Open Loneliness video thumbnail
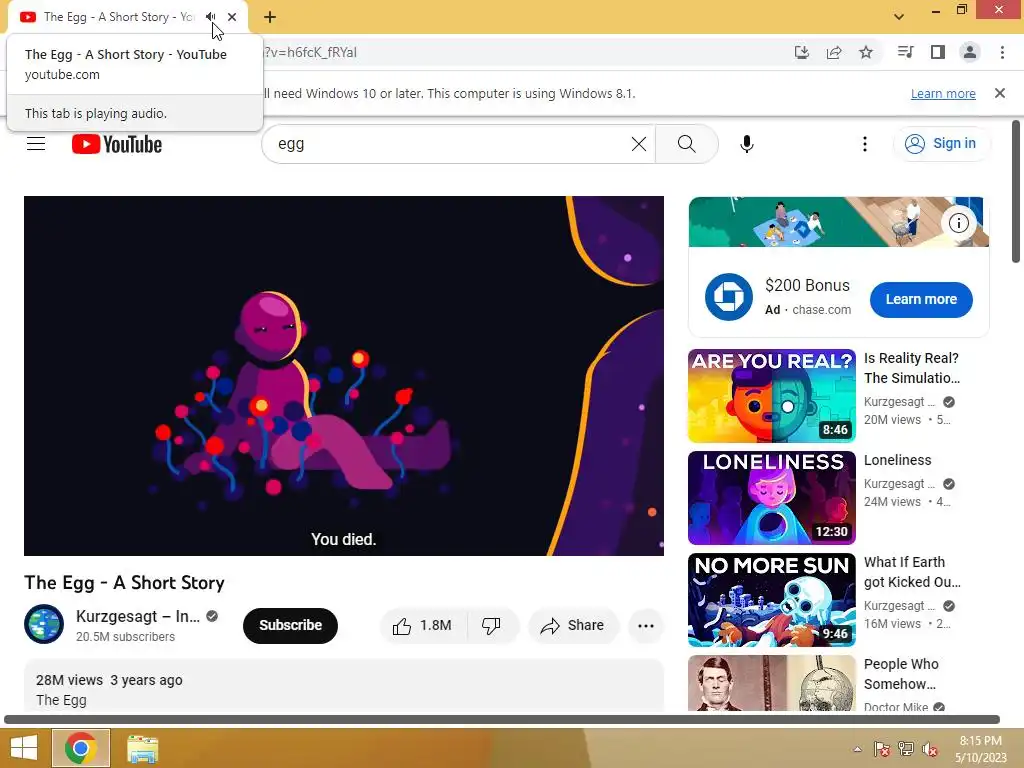Screen dimensions: 1024x768 tap(771, 498)
